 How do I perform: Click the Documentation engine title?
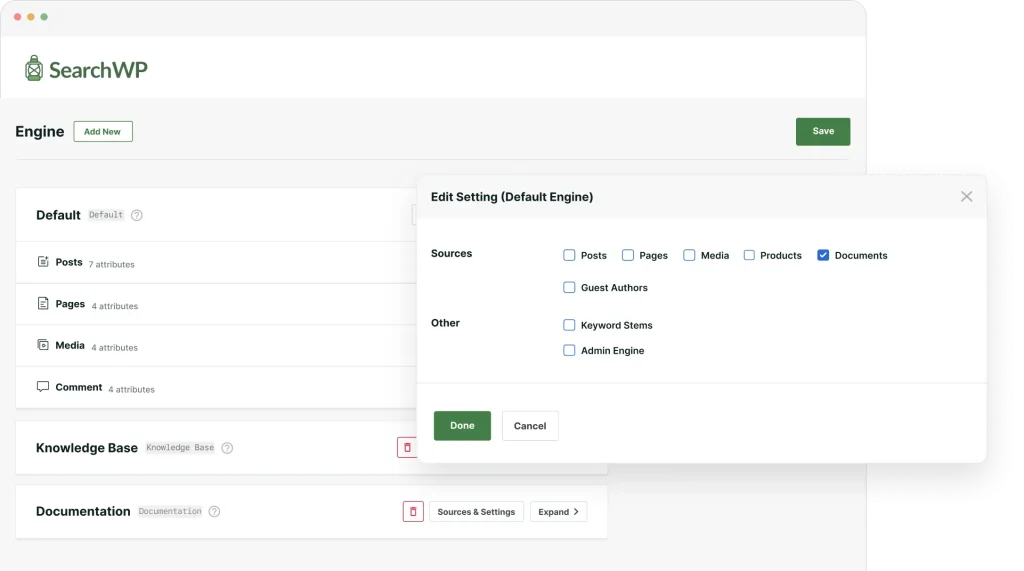tap(83, 511)
